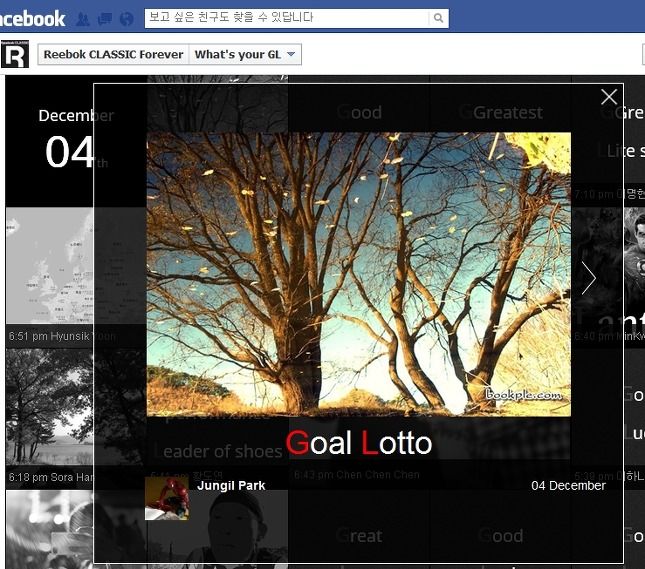Click the Reebok R logo icon
This screenshot has height=569, width=645.
pos(15,54)
